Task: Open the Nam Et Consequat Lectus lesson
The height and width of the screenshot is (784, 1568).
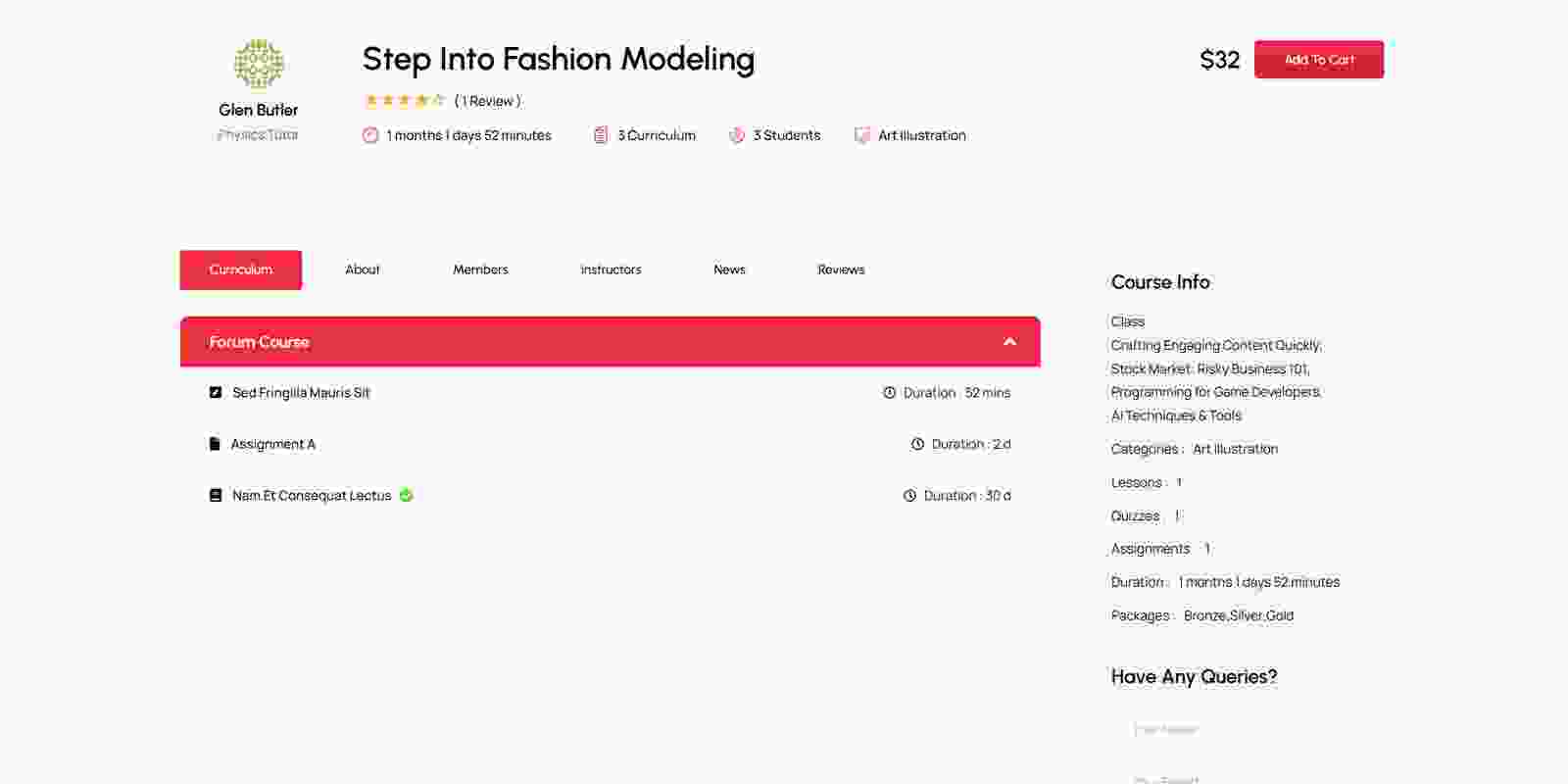Action: [x=312, y=496]
